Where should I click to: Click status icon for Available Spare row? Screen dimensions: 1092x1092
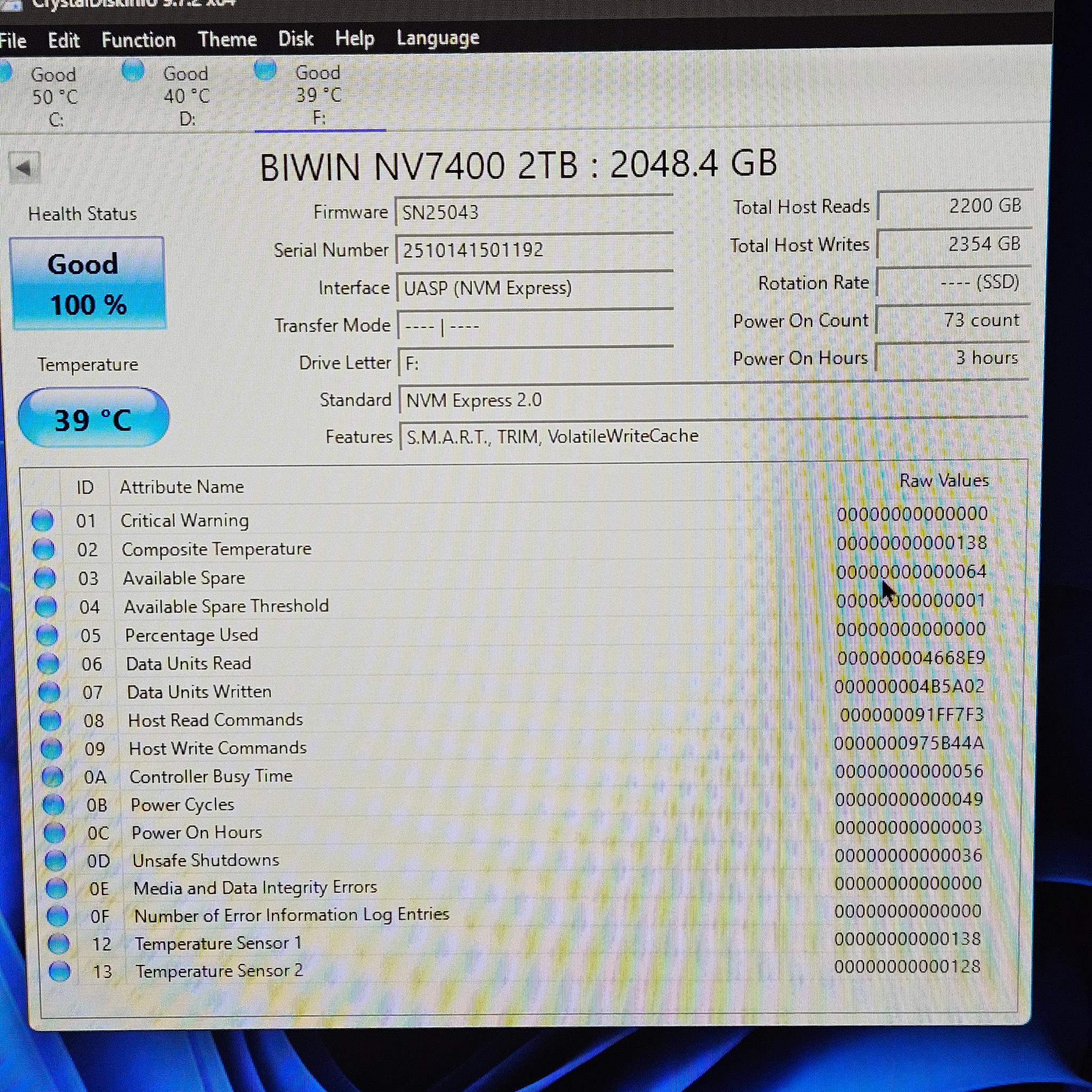pyautogui.click(x=45, y=578)
